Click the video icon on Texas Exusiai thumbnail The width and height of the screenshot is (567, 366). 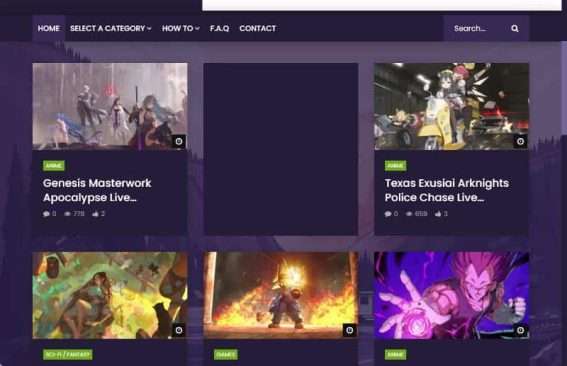click(520, 141)
